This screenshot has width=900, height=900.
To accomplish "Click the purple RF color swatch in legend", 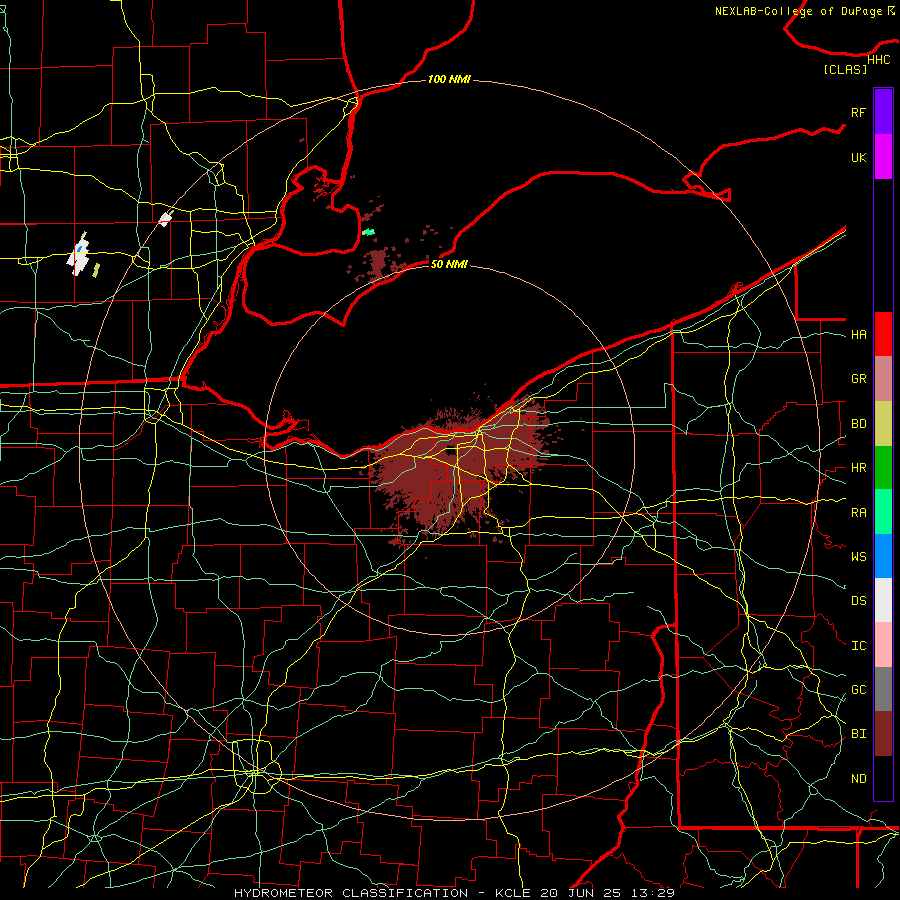I will pos(883,112).
